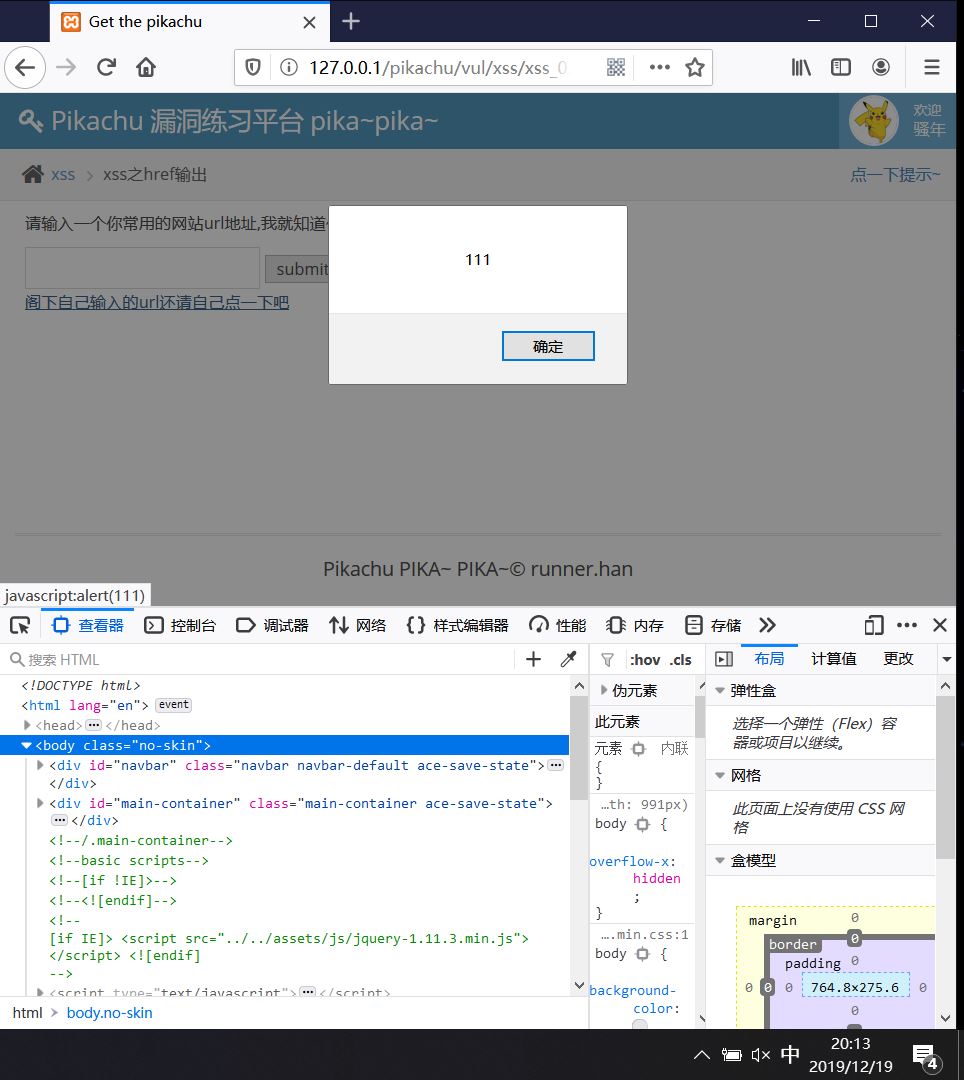Collapse the body no-skin node
The height and width of the screenshot is (1080, 964).
tap(27, 745)
